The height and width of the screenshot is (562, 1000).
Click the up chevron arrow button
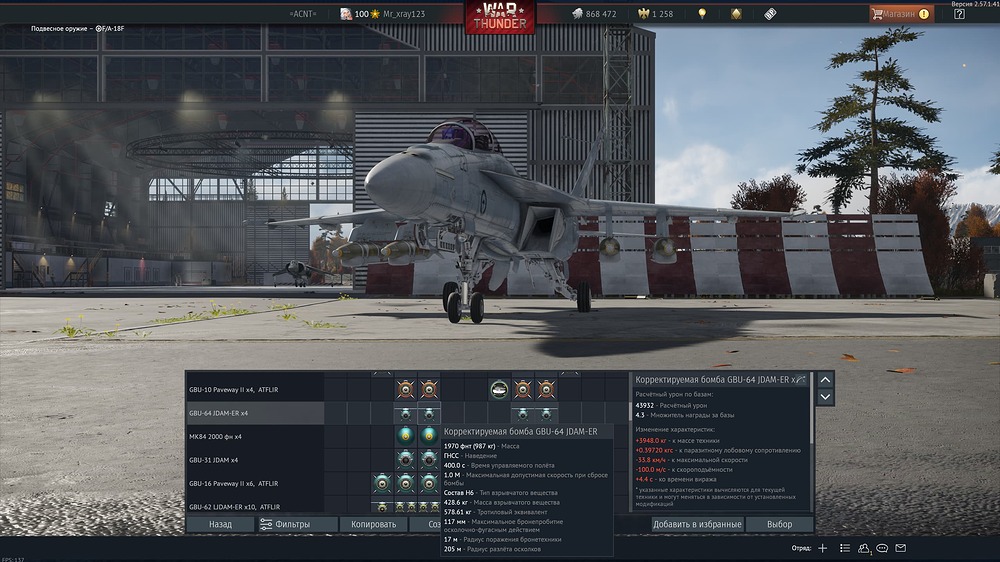point(825,380)
